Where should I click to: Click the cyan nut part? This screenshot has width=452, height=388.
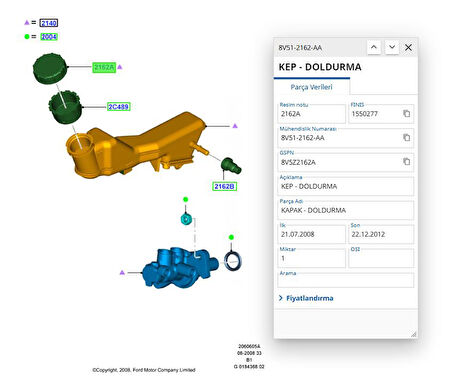click(186, 219)
